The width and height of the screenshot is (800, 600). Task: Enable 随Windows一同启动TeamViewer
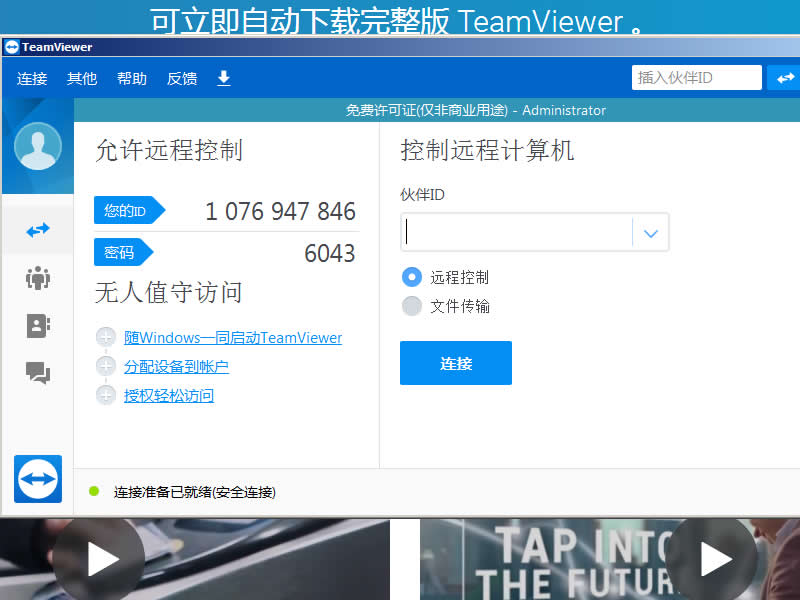[232, 338]
